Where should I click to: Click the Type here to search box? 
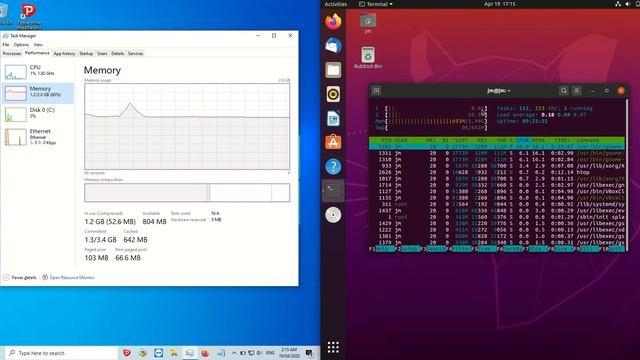coord(61,353)
